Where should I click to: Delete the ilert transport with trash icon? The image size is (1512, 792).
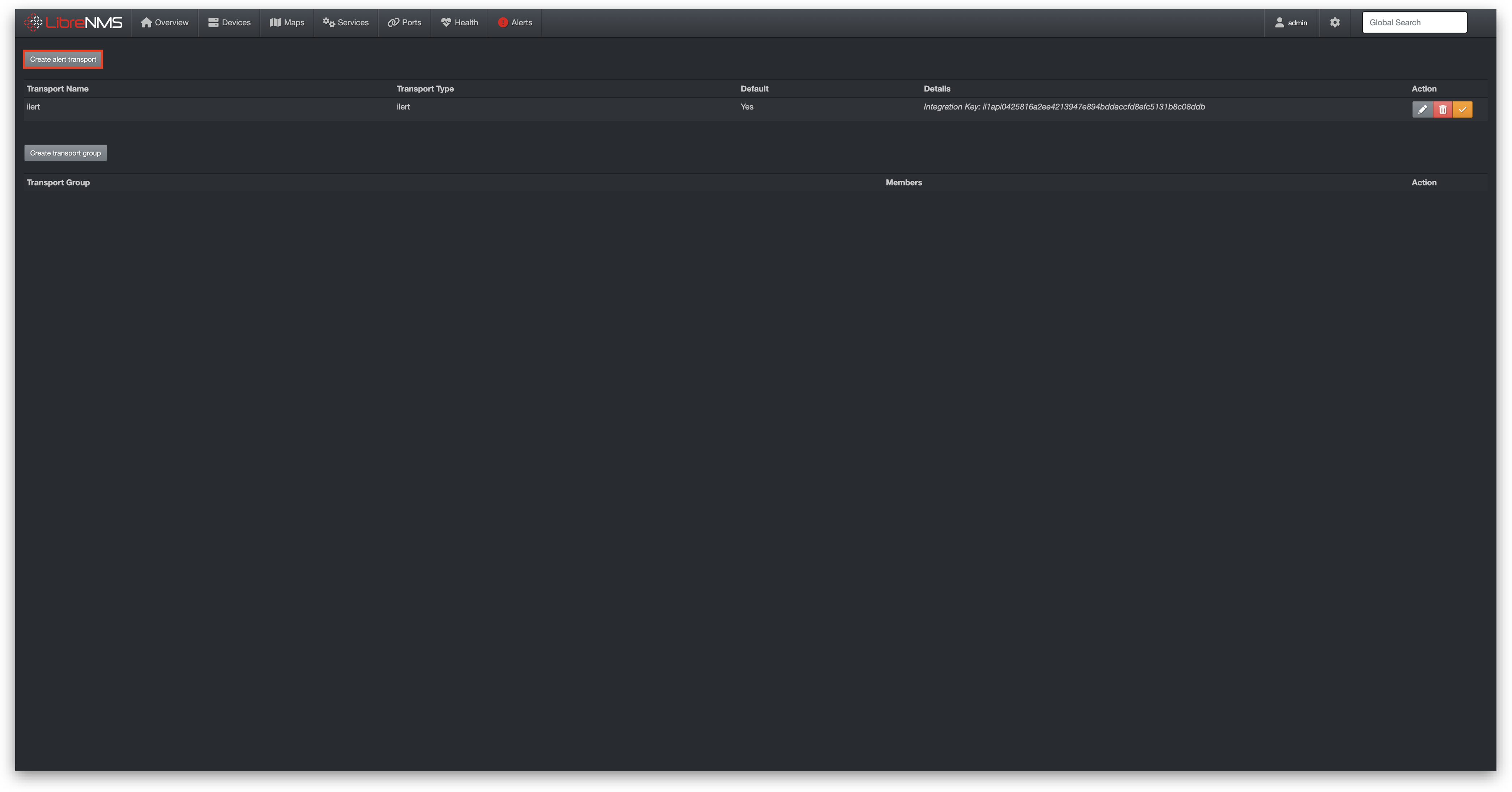pos(1442,109)
